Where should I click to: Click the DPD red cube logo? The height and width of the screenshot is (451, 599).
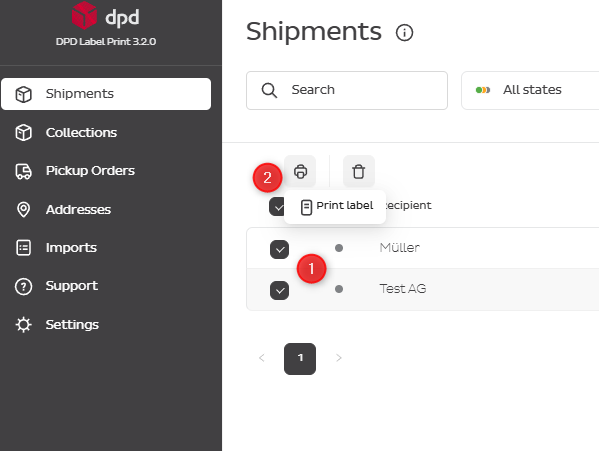[x=84, y=16]
